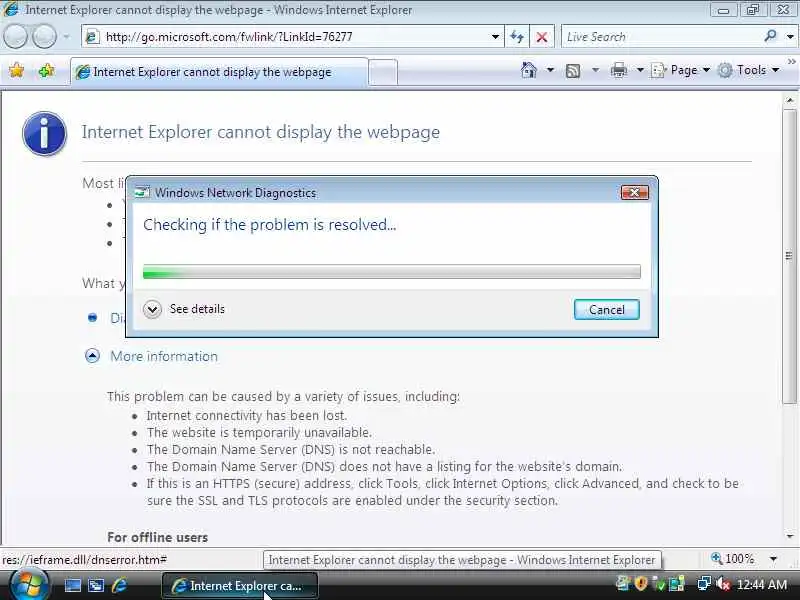The height and width of the screenshot is (600, 800).
Task: Collapse the More information section arrow
Action: 92,356
